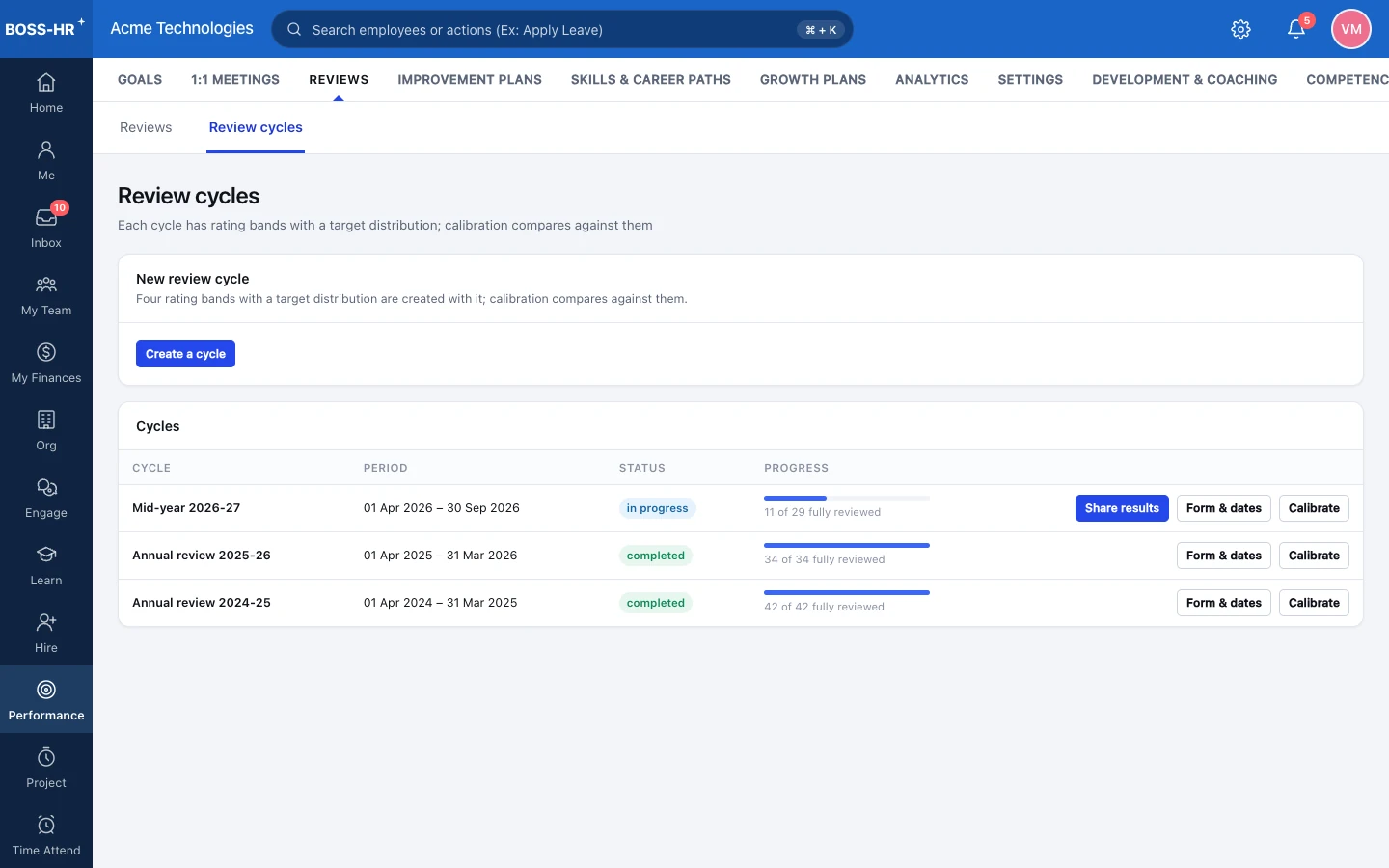Calibrate the Annual review 2025-26 cycle
The height and width of the screenshot is (868, 1389).
click(1314, 556)
